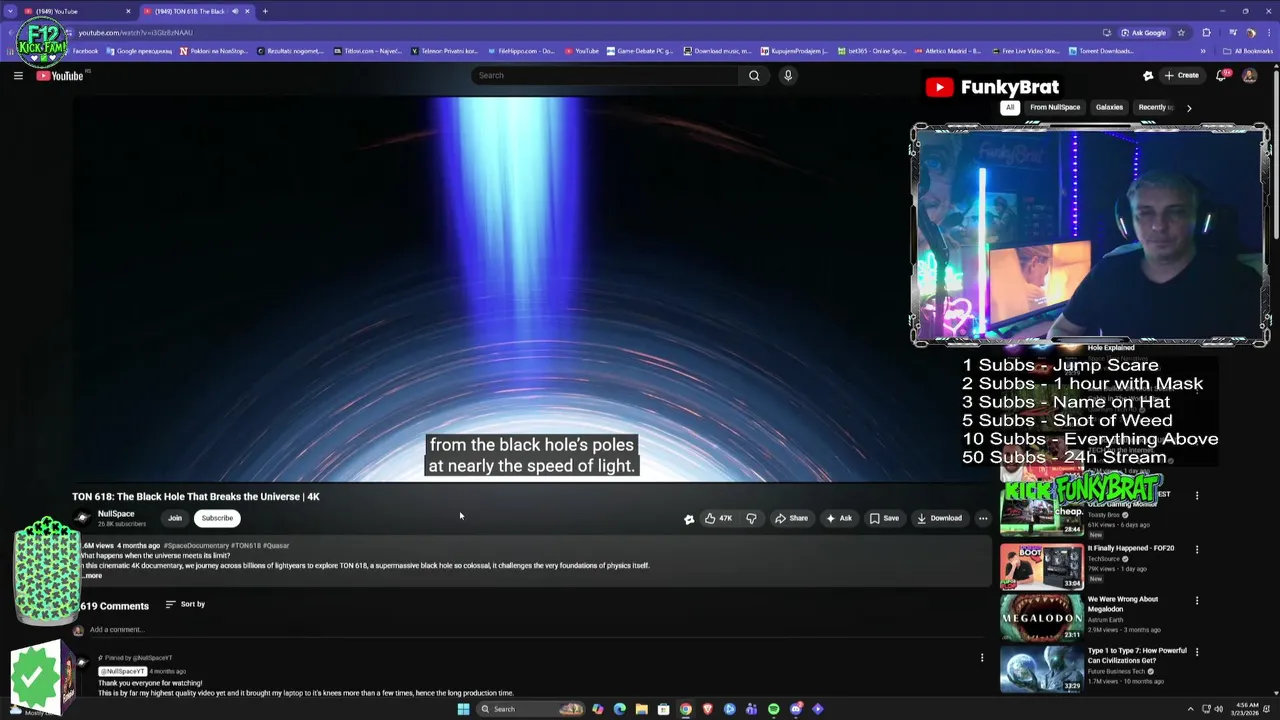Dislike the TON 618 video
Viewport: 1280px width, 720px height.
pos(751,518)
